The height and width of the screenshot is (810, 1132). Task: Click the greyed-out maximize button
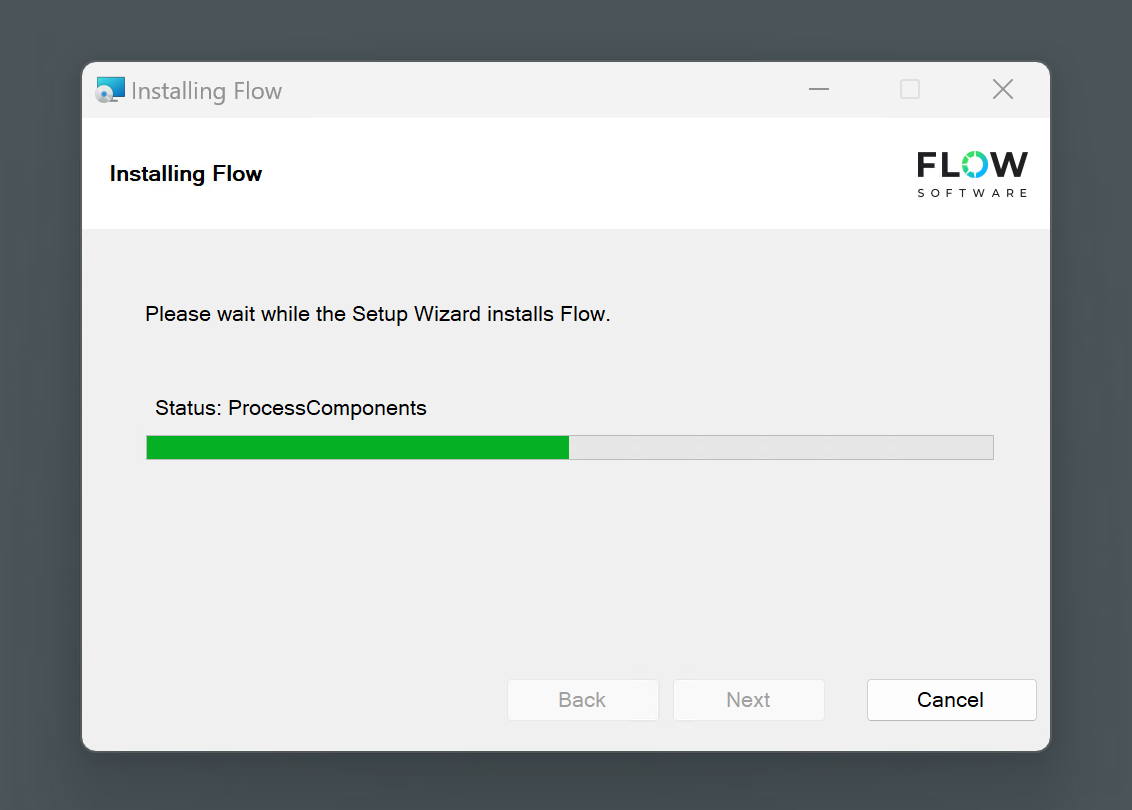click(x=910, y=90)
